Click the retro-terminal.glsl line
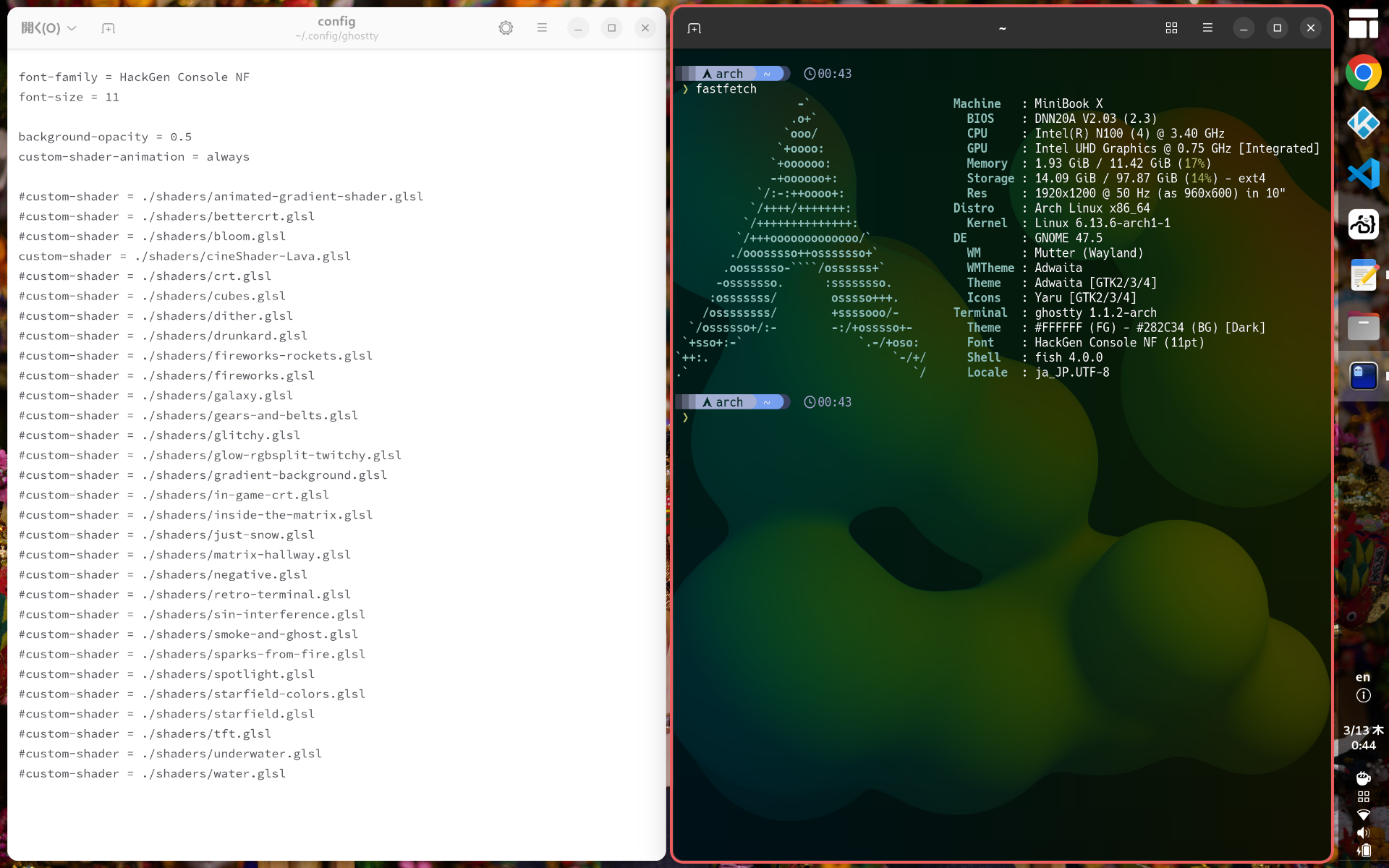This screenshot has height=868, width=1389. pos(184,595)
